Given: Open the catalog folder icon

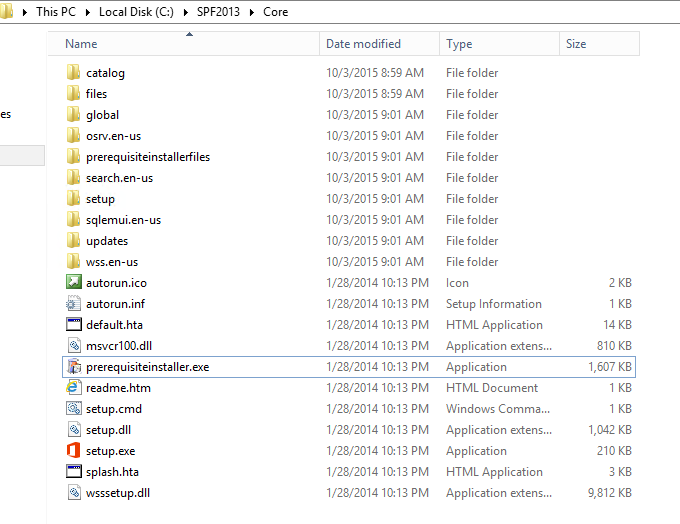Looking at the screenshot, I should point(73,72).
